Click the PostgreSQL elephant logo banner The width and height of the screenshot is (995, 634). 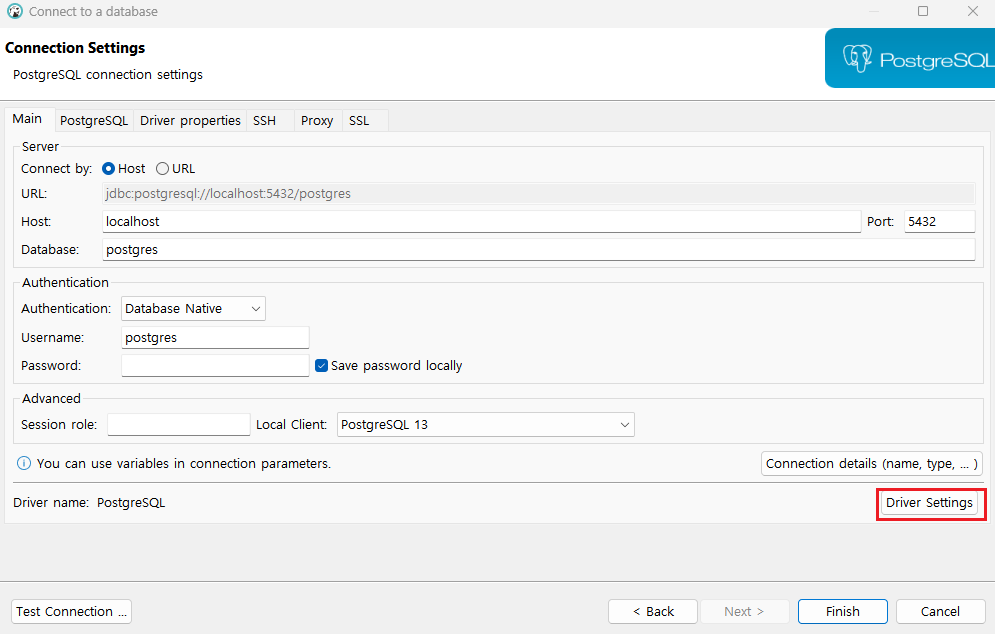910,58
